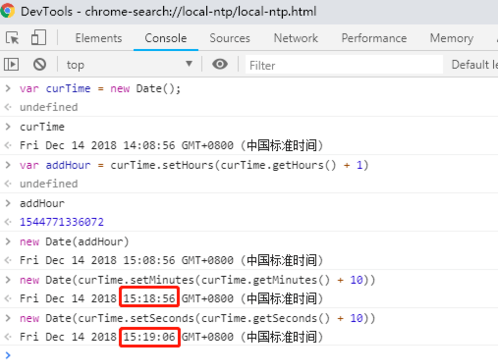Screen dimensions: 498x364
Task: Click the empty console prompt at bottom
Action: (249, 355)
